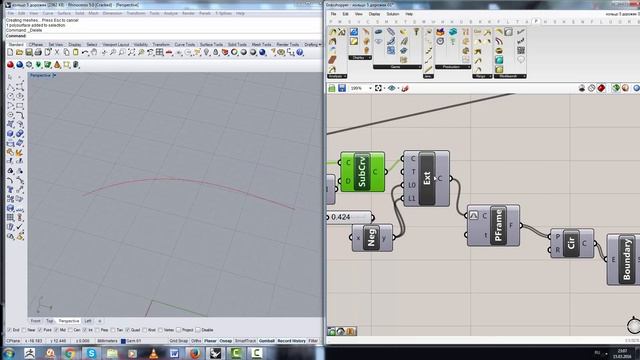640x360 pixels.
Task: Open the Curve menu in Rhino
Action: [48, 13]
